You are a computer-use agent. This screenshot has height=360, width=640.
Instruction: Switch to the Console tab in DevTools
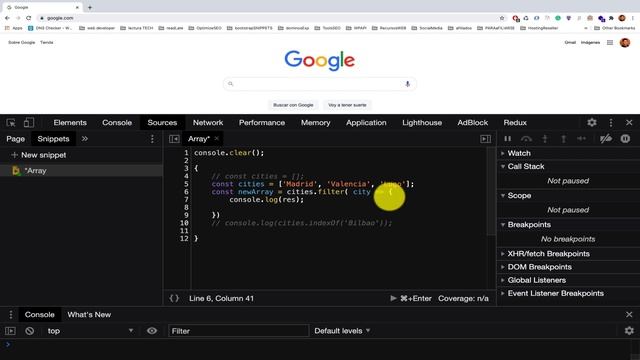pos(117,122)
